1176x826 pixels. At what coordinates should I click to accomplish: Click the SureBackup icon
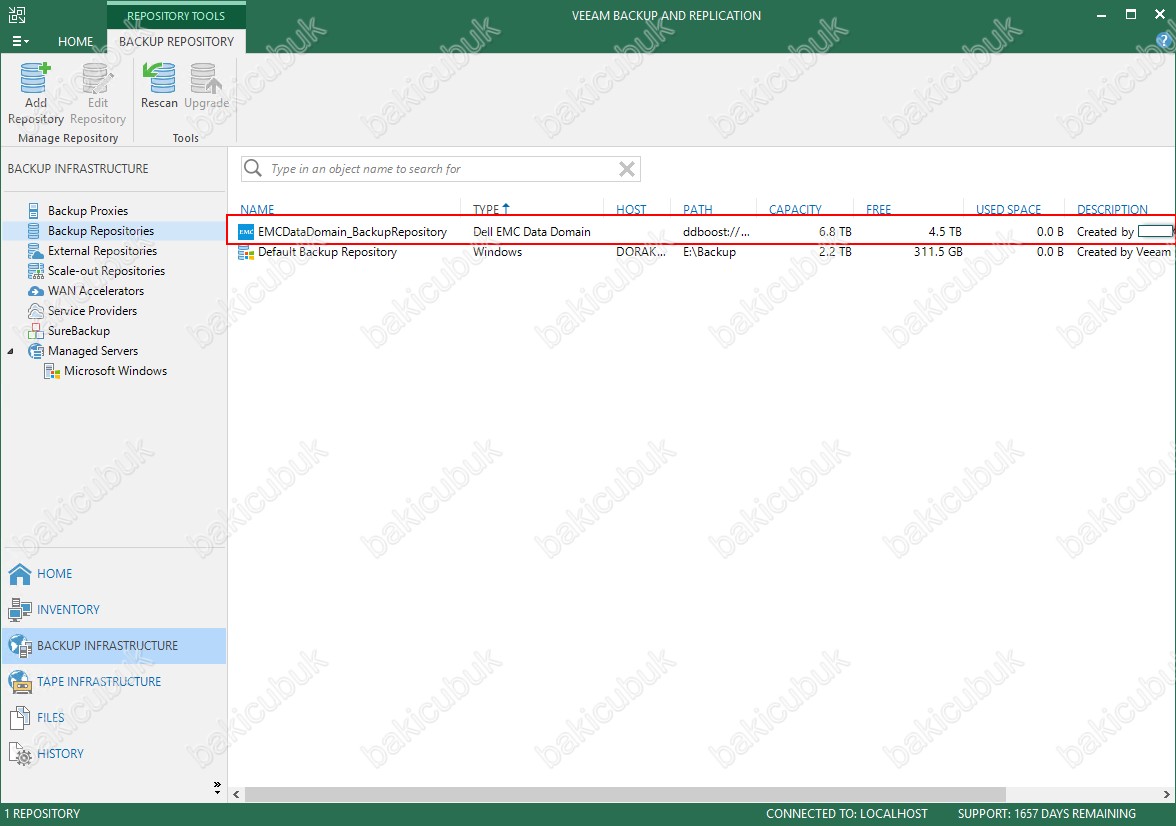coord(35,331)
